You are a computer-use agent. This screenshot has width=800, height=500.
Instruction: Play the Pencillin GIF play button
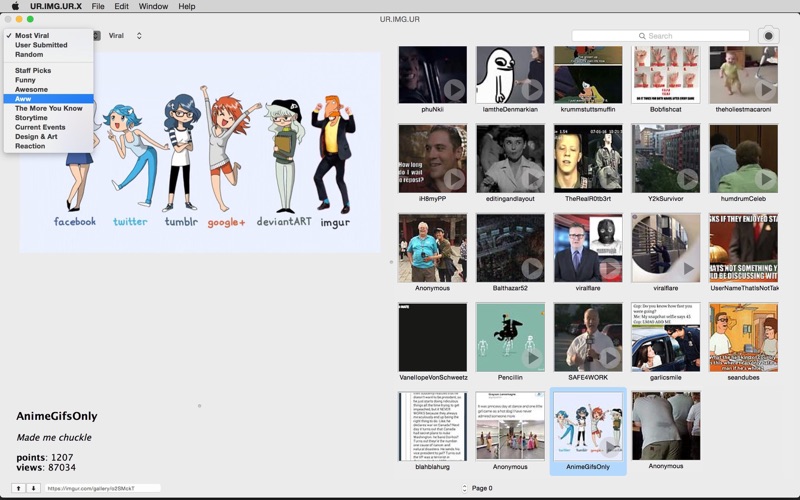tap(532, 358)
